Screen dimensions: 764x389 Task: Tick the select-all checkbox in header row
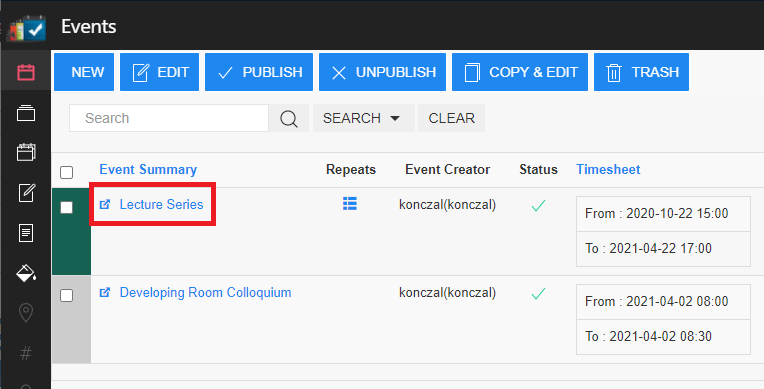[67, 173]
